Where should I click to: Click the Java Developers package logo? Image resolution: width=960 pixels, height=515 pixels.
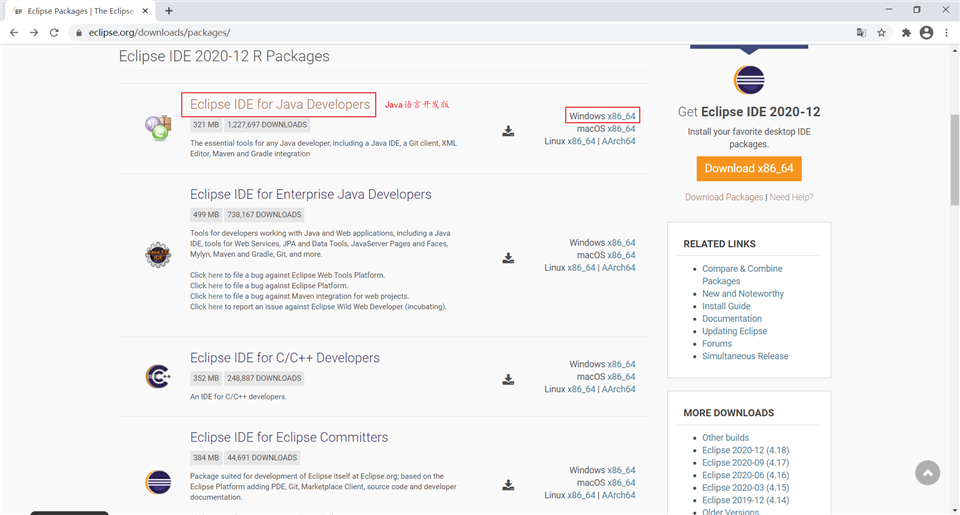point(158,127)
